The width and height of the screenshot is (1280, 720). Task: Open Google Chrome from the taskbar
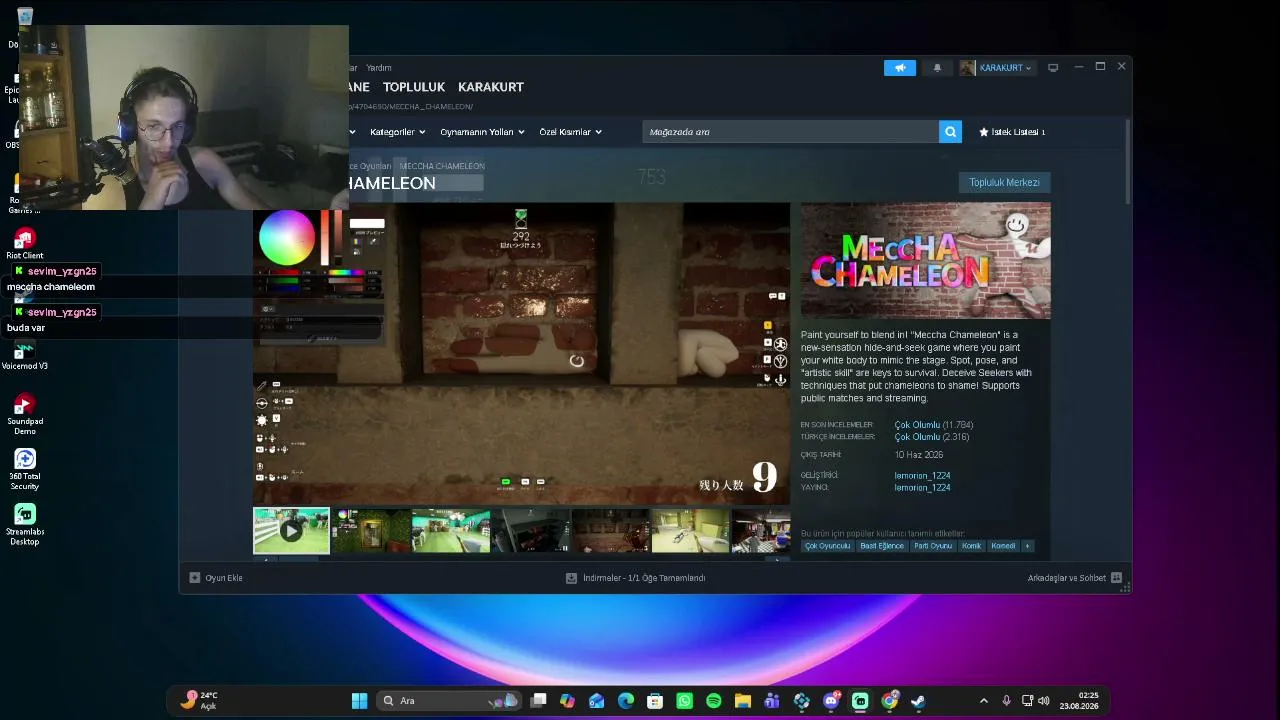pos(889,701)
